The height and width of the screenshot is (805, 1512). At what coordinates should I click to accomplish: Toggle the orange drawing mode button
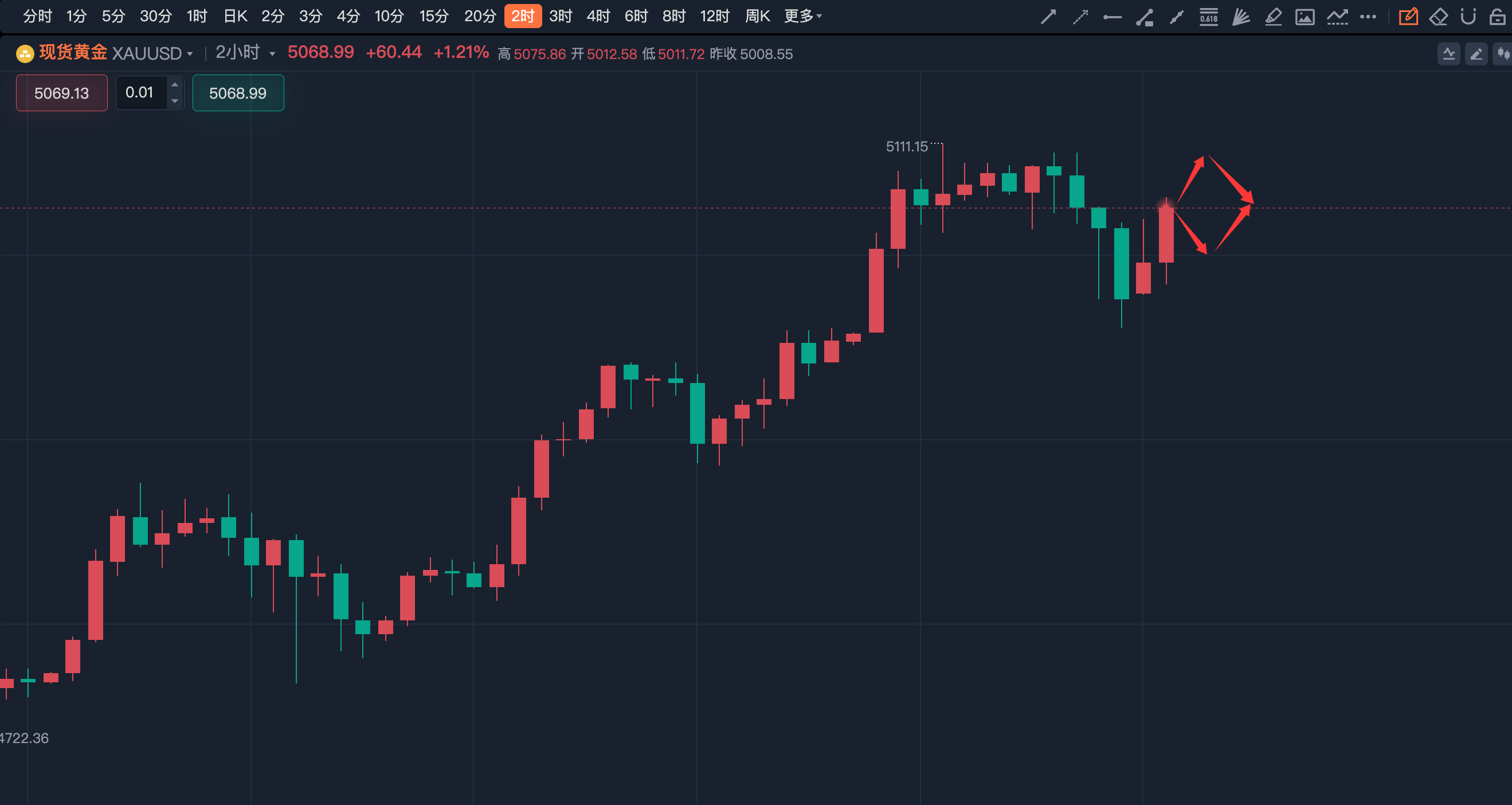pyautogui.click(x=1408, y=17)
